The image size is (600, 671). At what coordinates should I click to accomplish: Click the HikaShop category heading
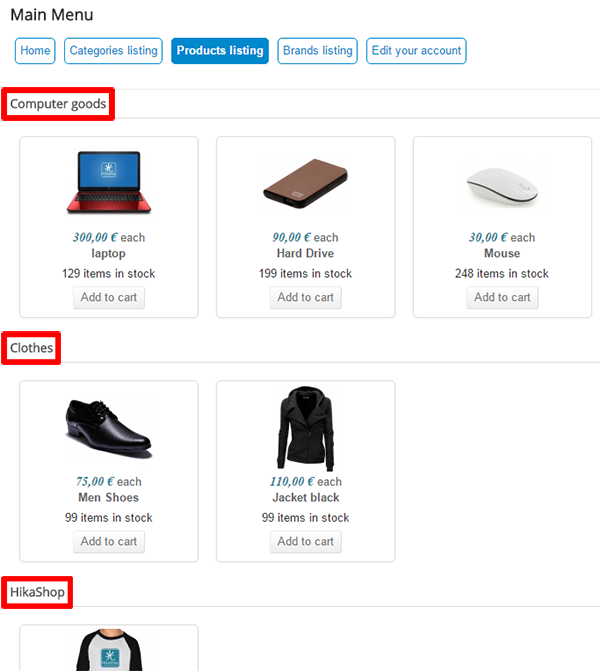(37, 592)
